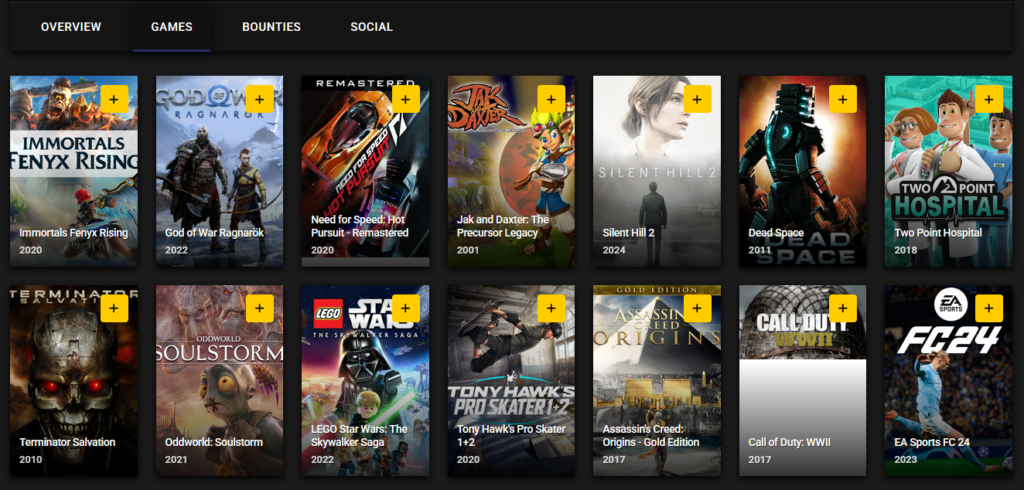Click the 'God of War Ragnarök' title text

click(x=214, y=233)
